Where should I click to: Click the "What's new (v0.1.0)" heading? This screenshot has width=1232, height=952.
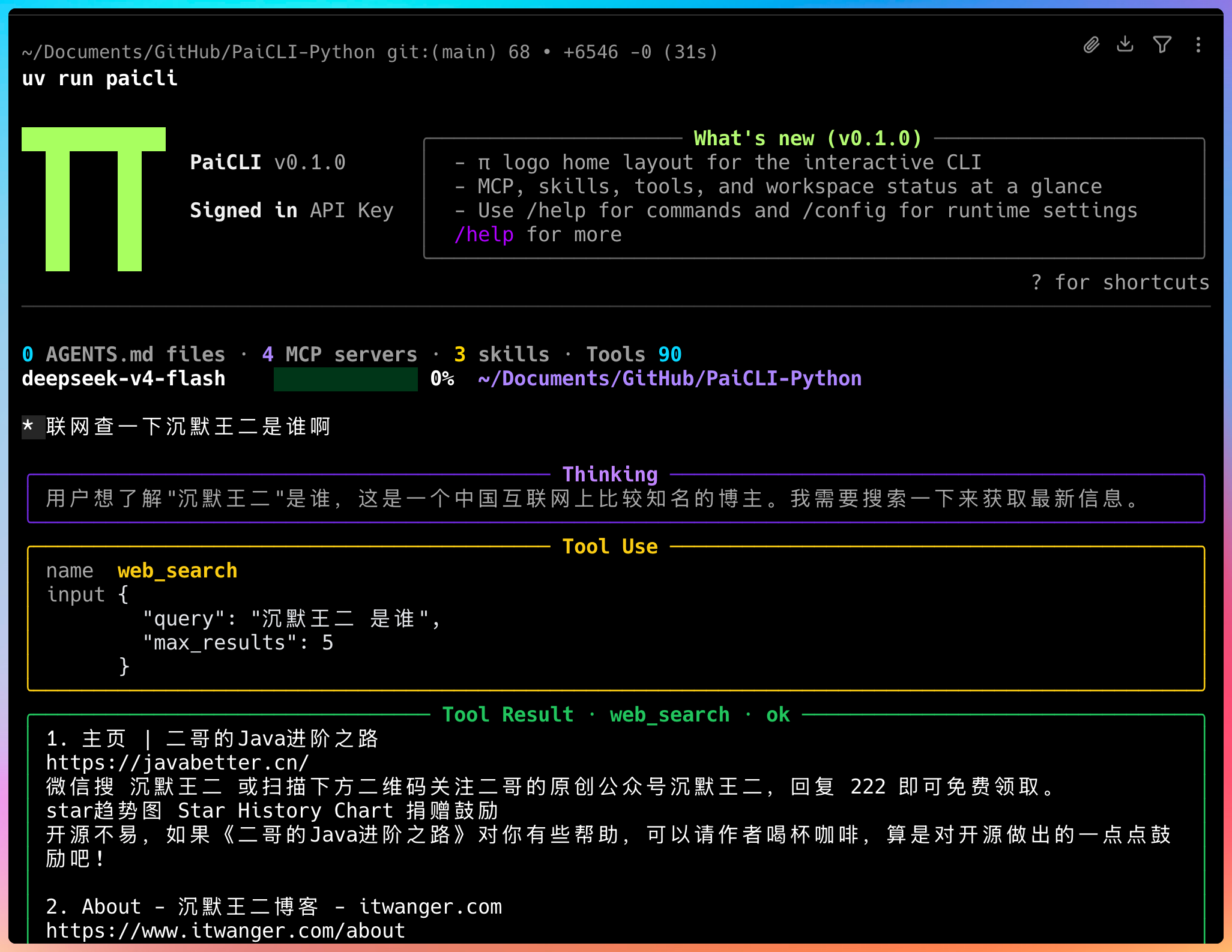(x=808, y=139)
